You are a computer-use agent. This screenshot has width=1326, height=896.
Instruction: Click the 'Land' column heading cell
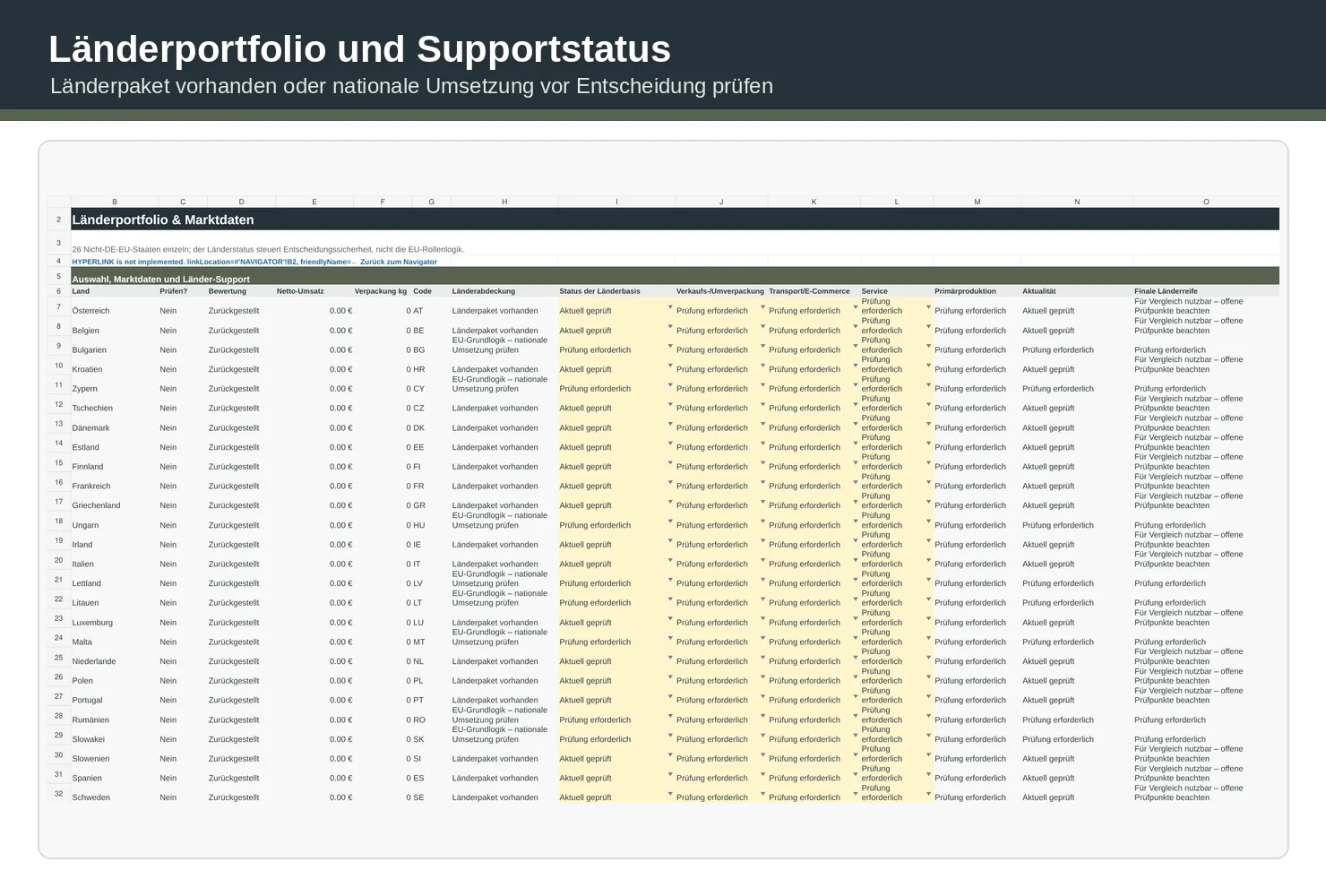(115, 291)
